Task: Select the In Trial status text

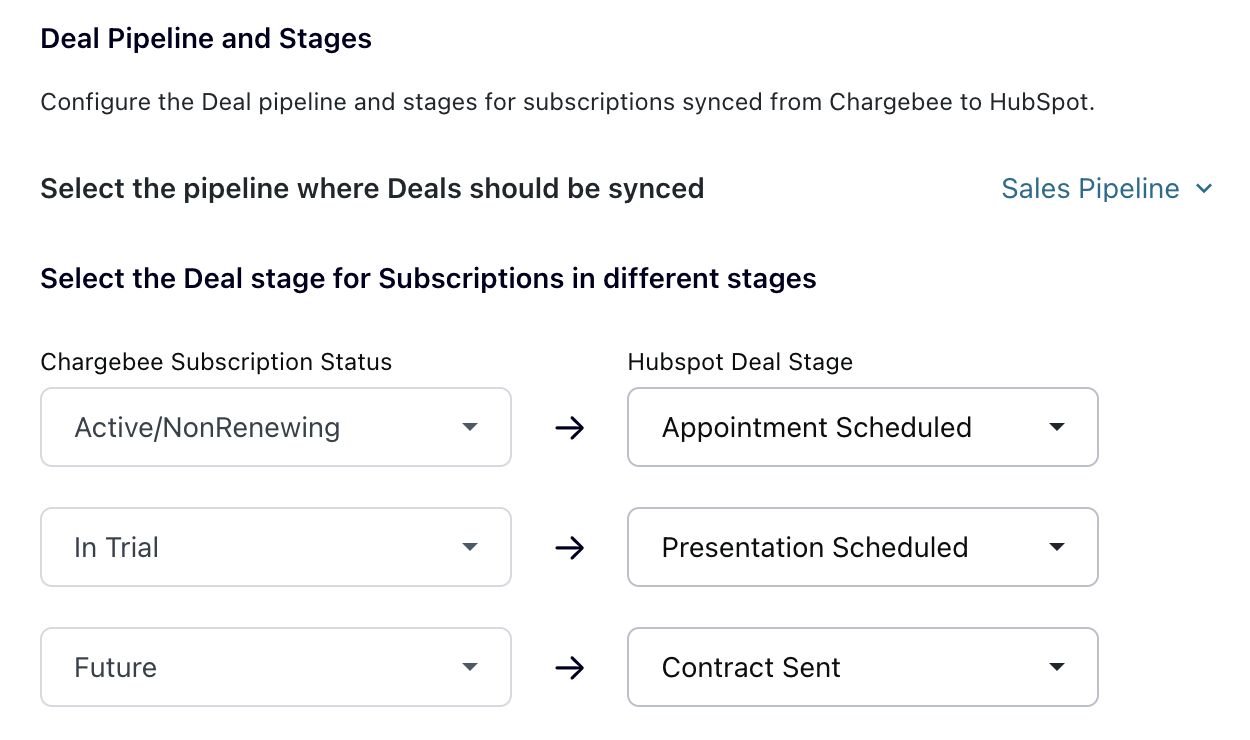Action: pyautogui.click(x=117, y=548)
